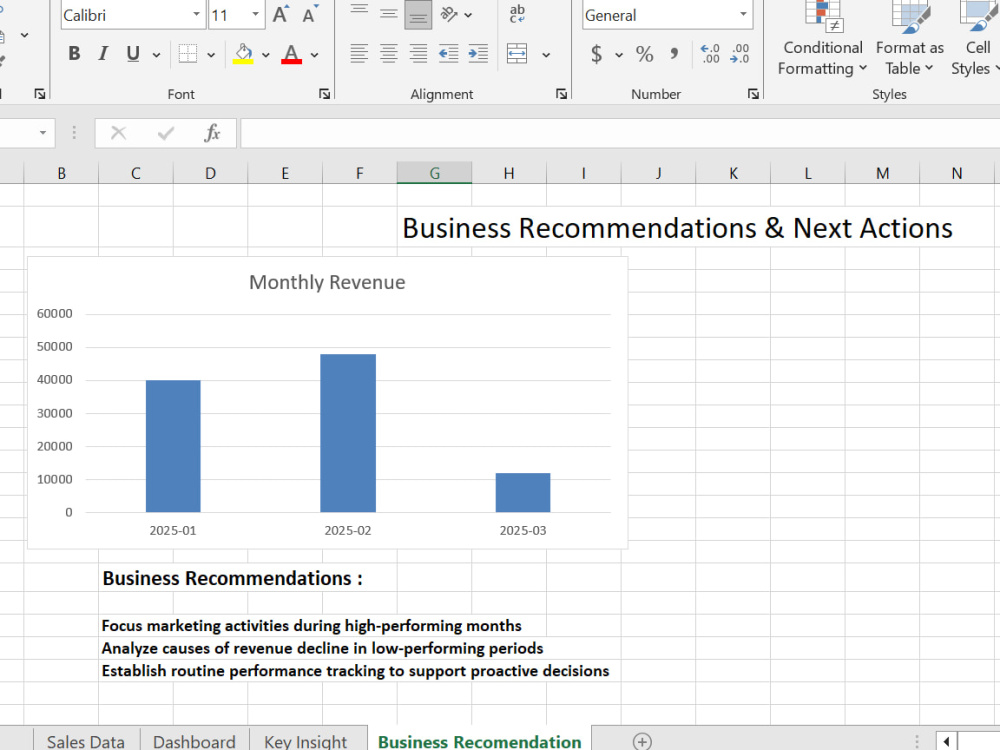Click Insert Function fx button
The image size is (1000, 750).
(212, 133)
